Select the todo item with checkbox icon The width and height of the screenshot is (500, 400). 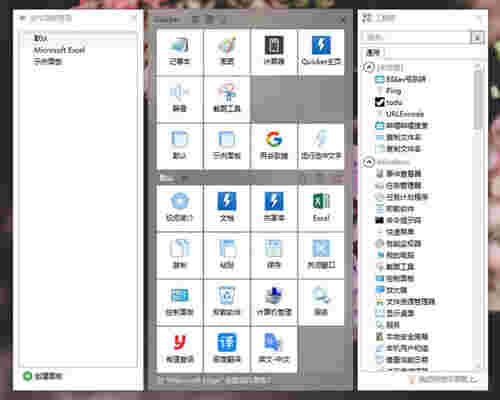[389, 102]
